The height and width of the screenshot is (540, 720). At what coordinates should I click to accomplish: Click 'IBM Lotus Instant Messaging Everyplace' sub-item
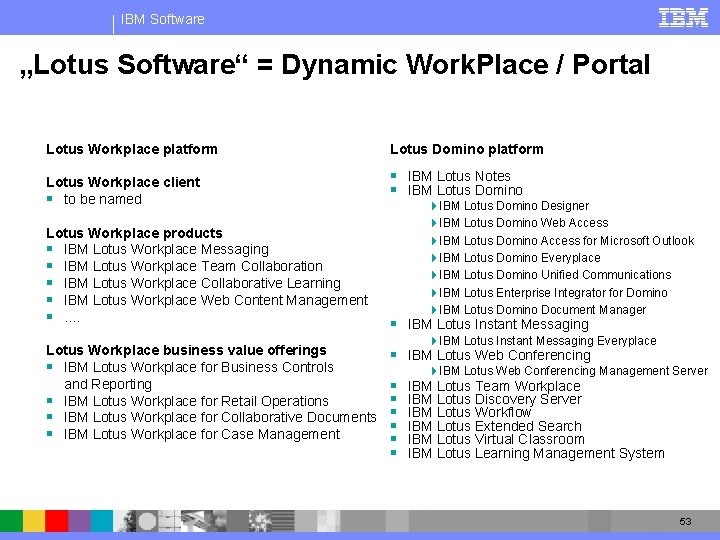click(x=548, y=341)
